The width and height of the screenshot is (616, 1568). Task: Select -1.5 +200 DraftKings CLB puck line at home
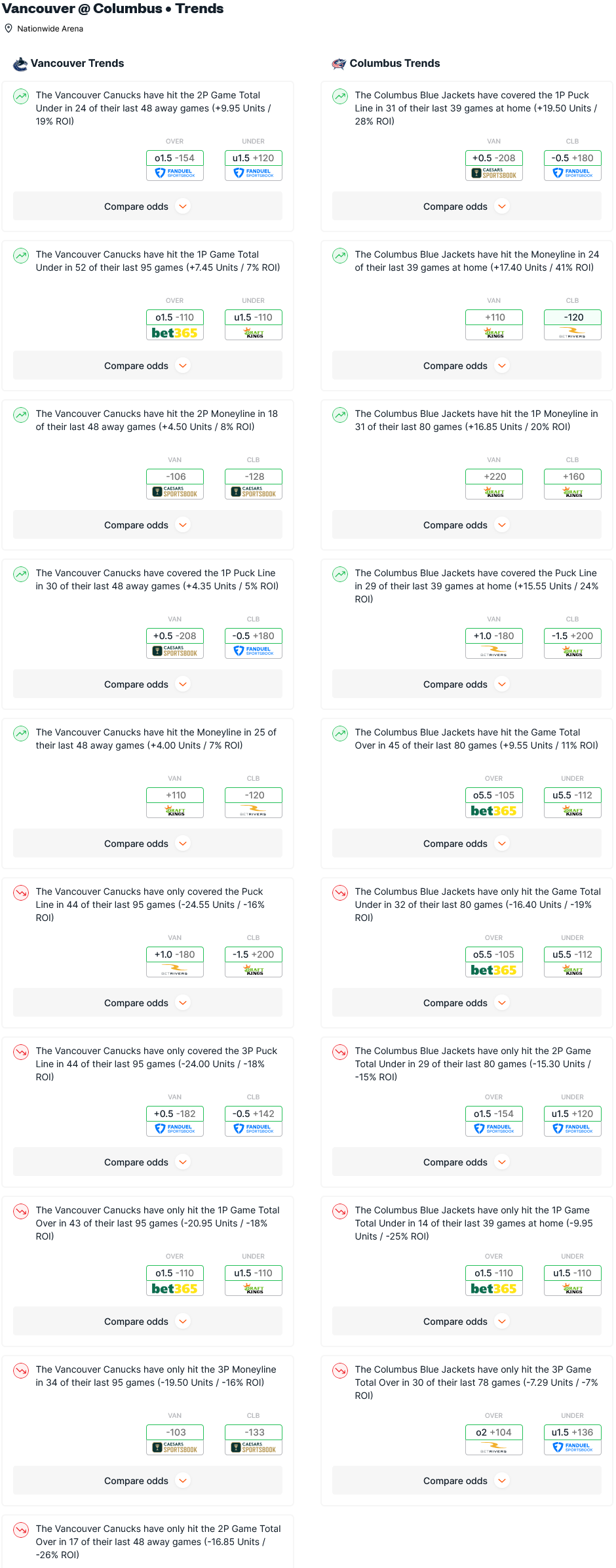coord(573,643)
